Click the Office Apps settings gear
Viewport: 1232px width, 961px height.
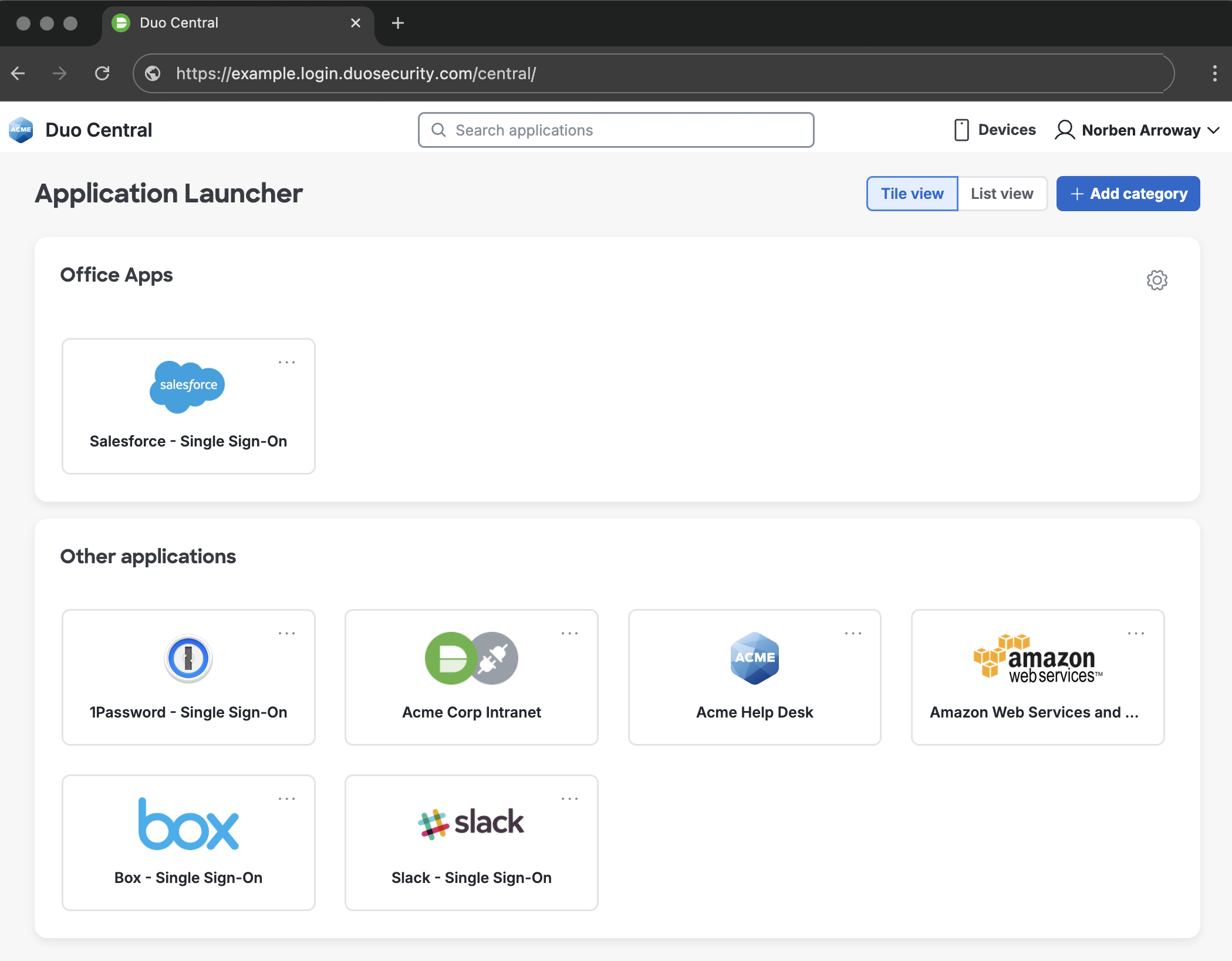[1156, 280]
